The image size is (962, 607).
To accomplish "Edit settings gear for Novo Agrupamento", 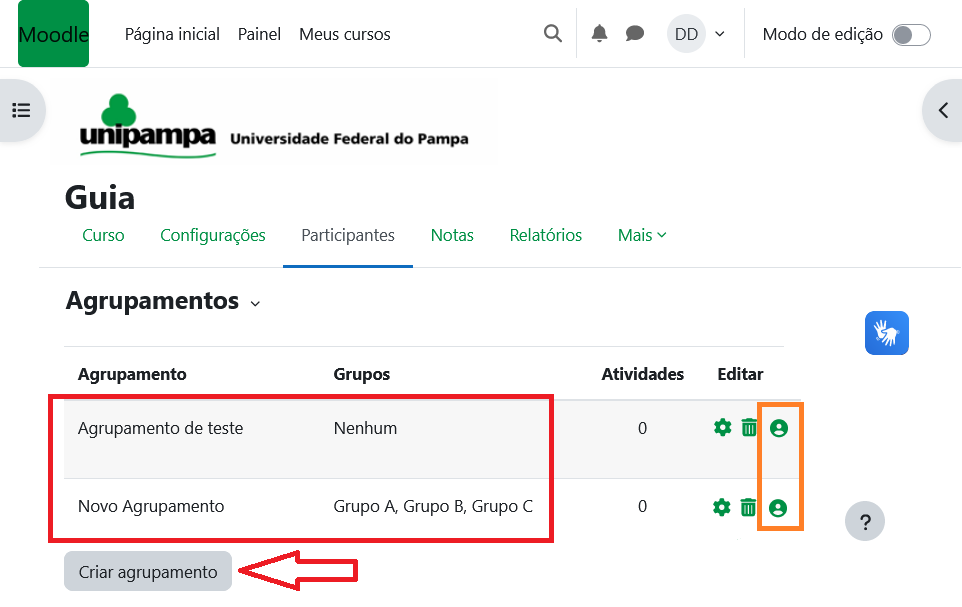I will (x=722, y=507).
